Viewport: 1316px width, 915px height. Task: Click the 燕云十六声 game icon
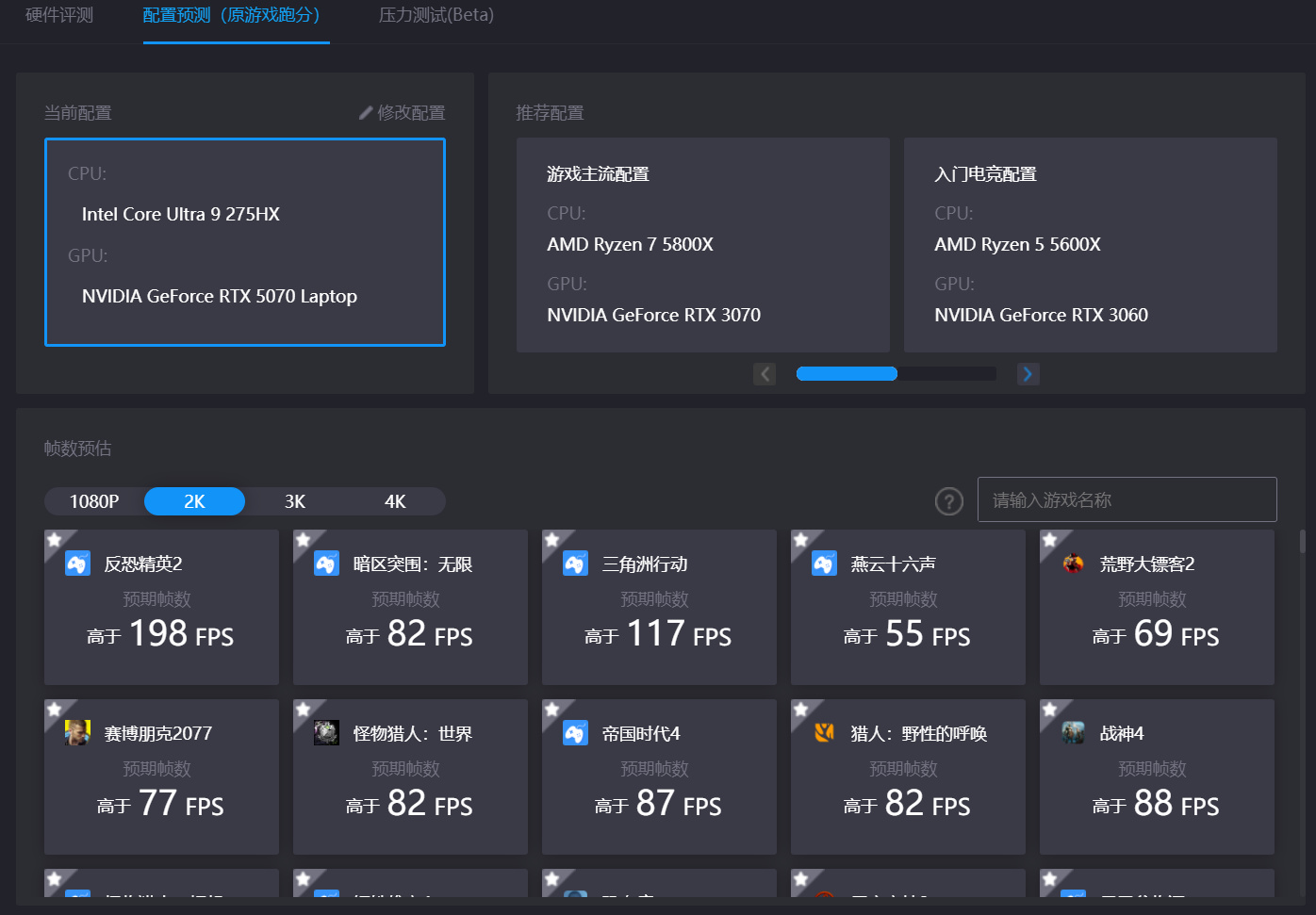pos(824,564)
